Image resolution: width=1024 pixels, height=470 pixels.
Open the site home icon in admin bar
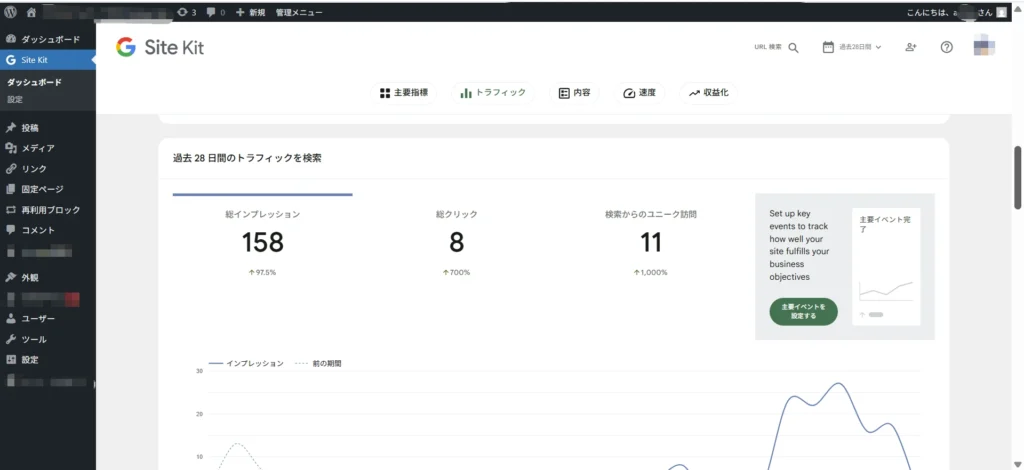coord(31,12)
